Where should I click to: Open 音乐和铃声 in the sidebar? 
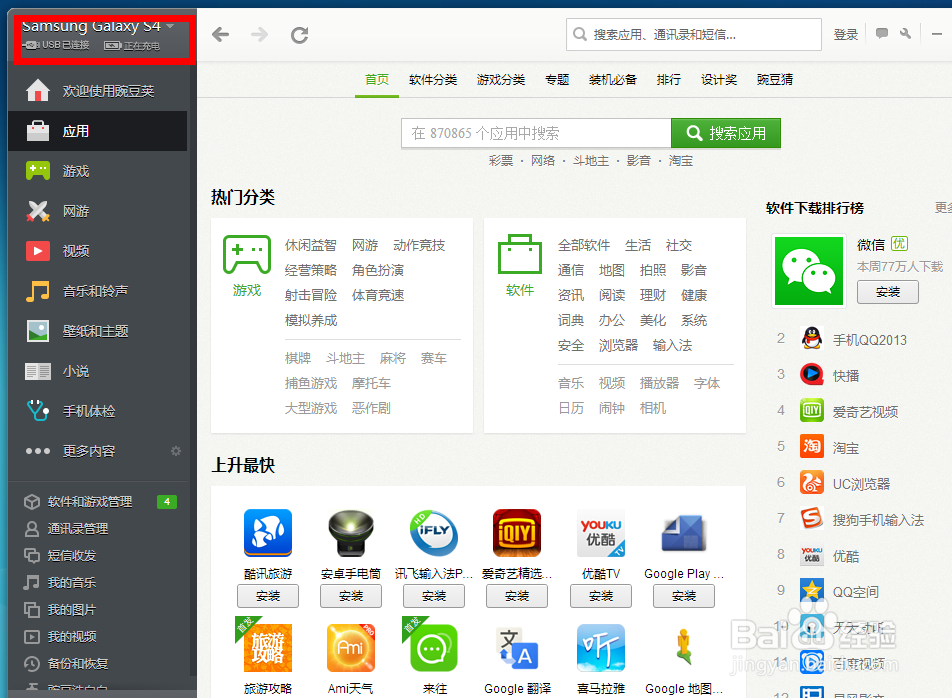pyautogui.click(x=97, y=291)
